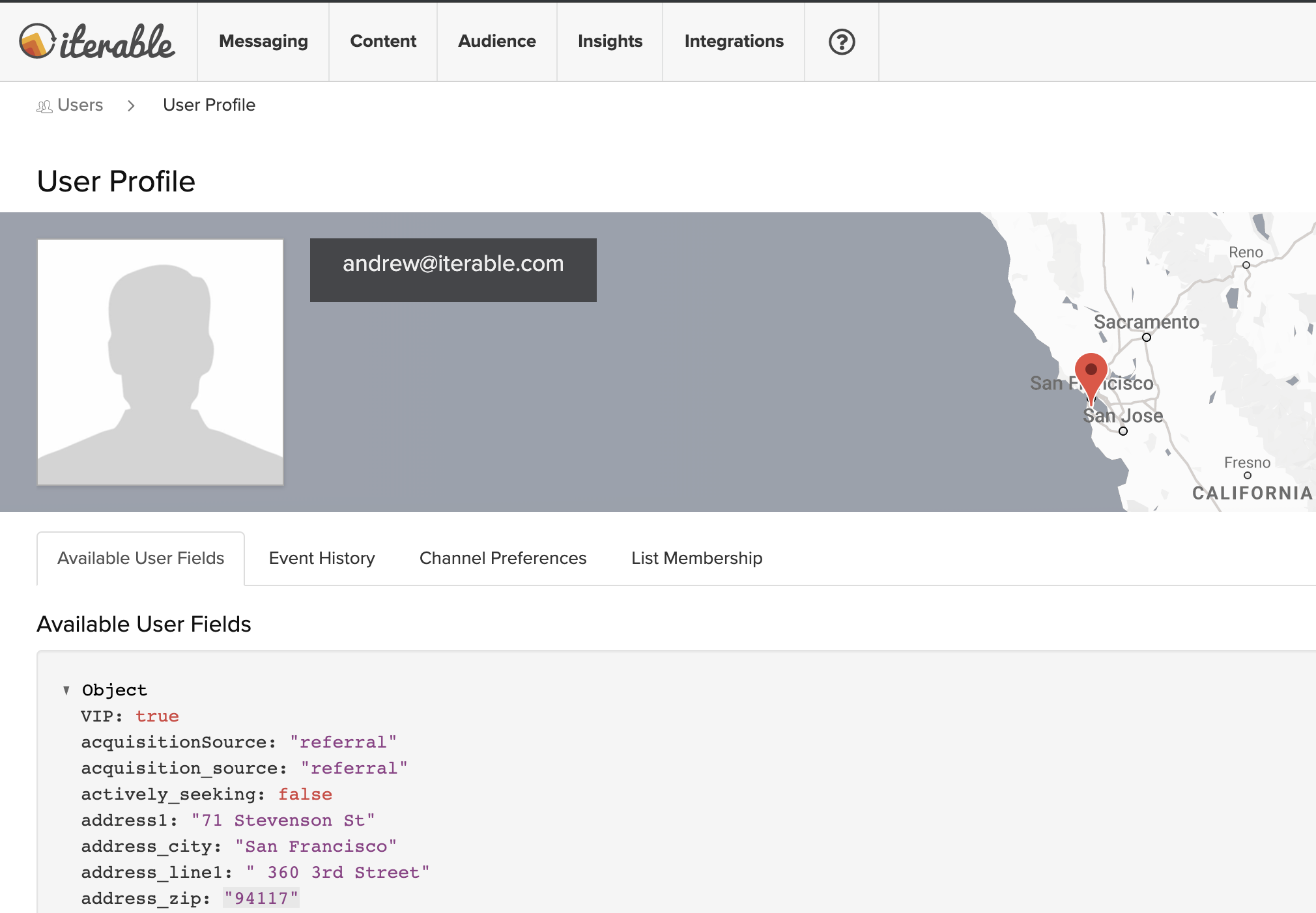This screenshot has width=1316, height=913.
Task: Open the Integrations menu
Action: tap(734, 41)
